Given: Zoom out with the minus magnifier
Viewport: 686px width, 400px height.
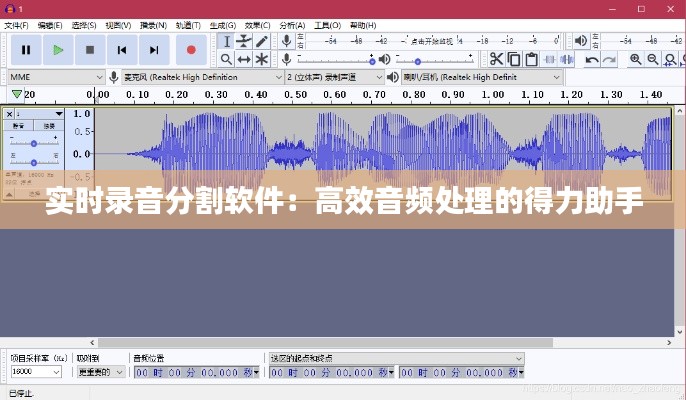Looking at the screenshot, I should point(653,59).
